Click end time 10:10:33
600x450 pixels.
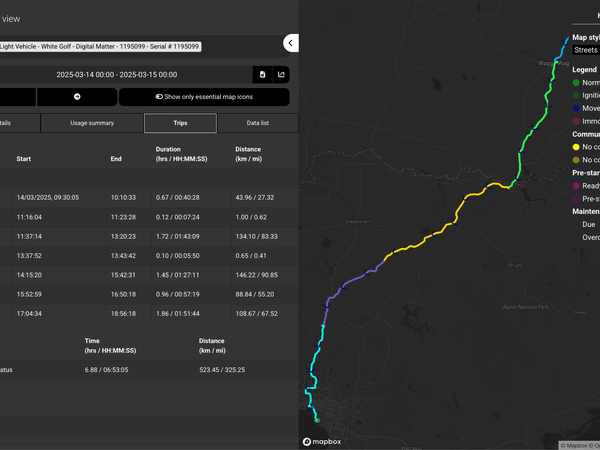(x=123, y=197)
